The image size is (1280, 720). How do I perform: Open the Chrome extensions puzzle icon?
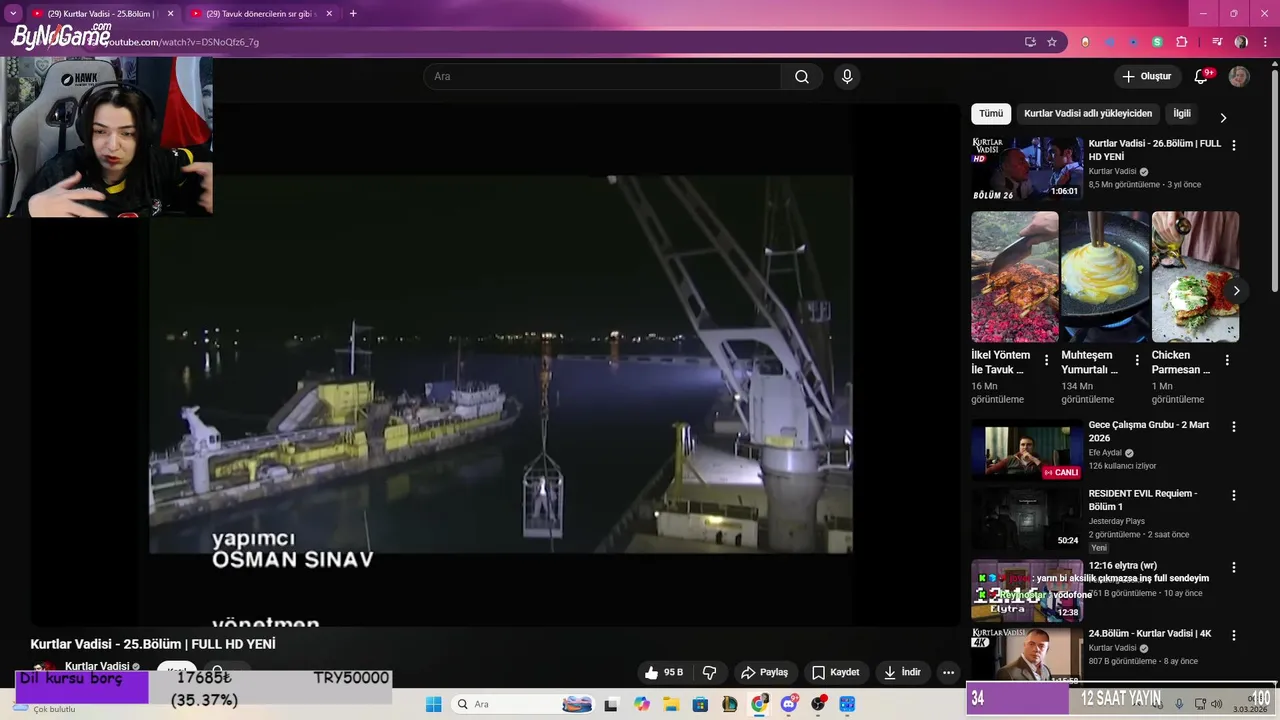[x=1182, y=42]
